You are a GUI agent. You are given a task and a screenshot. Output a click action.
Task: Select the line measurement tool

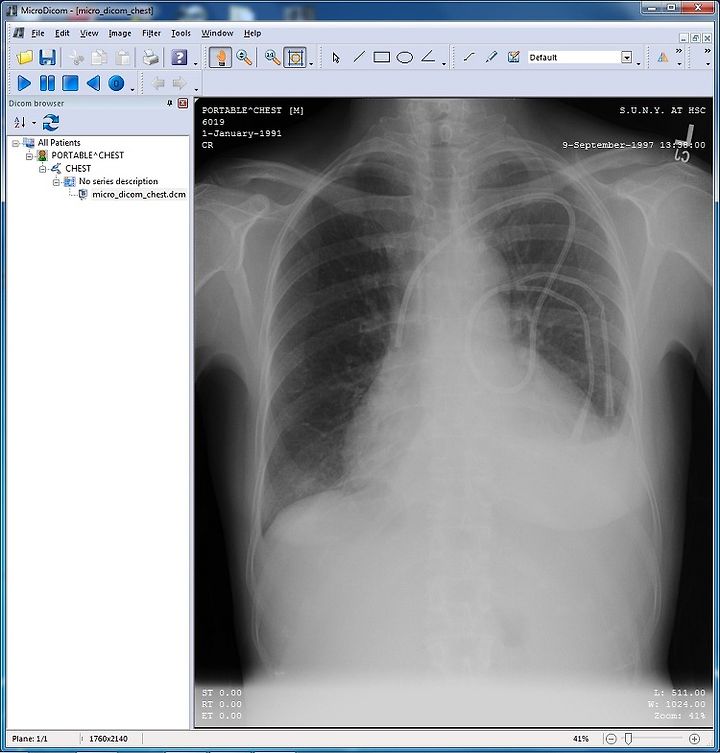359,57
